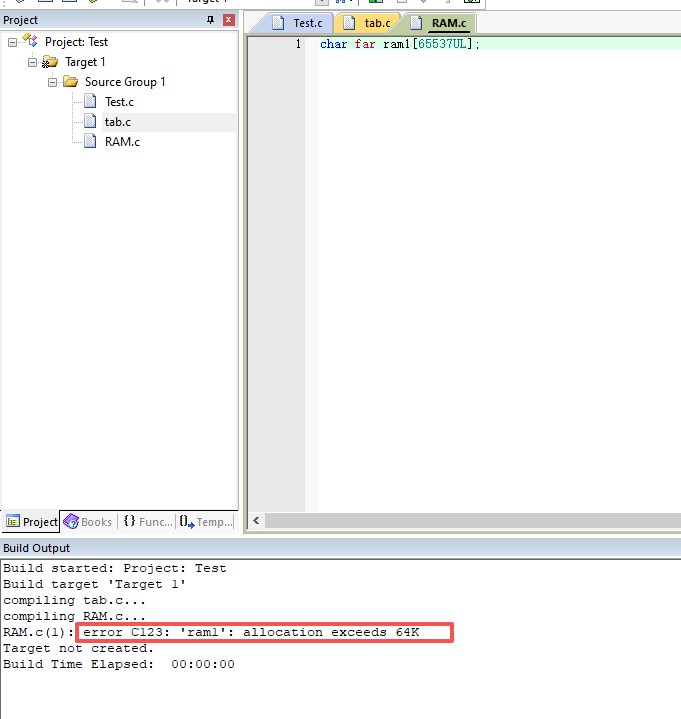Open the Functions panel tab
The width and height of the screenshot is (681, 719).
[x=147, y=521]
